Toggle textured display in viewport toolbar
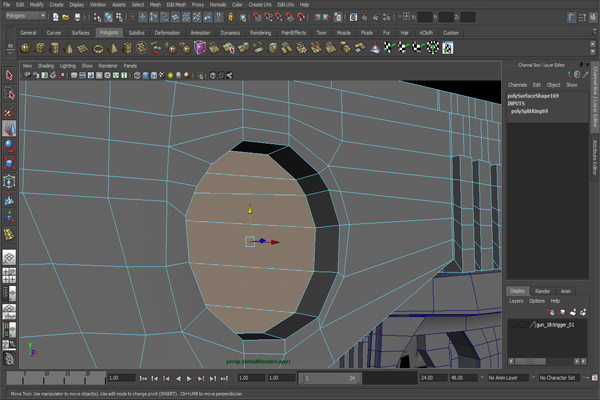Image resolution: width=600 pixels, height=400 pixels. [162, 75]
